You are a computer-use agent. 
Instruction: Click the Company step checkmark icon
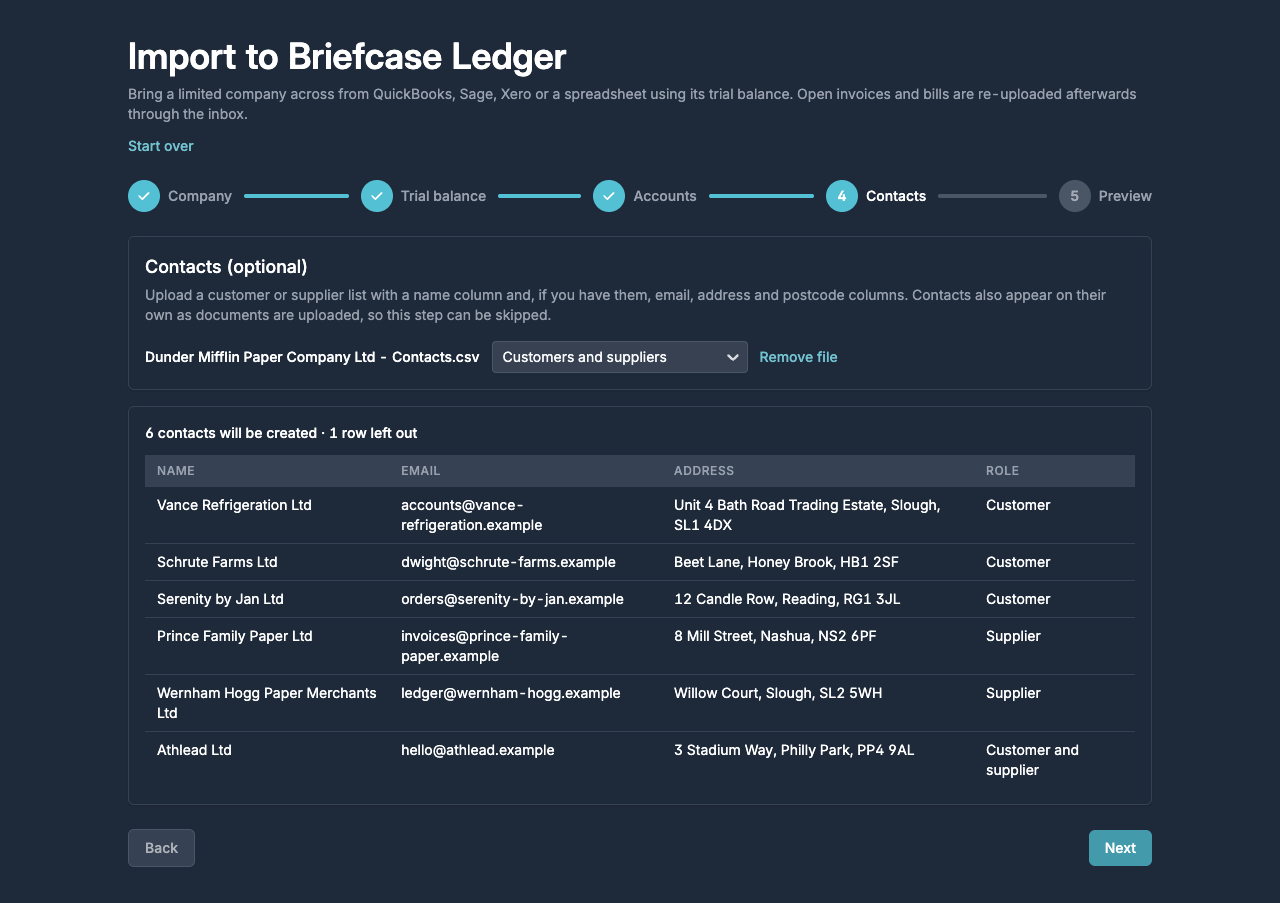[144, 196]
